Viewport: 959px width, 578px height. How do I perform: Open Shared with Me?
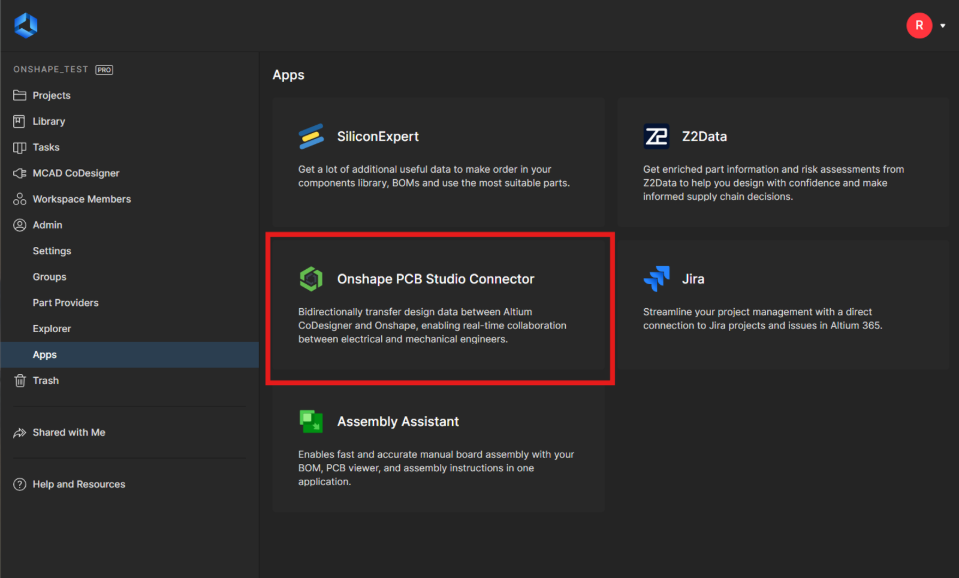click(x=68, y=432)
